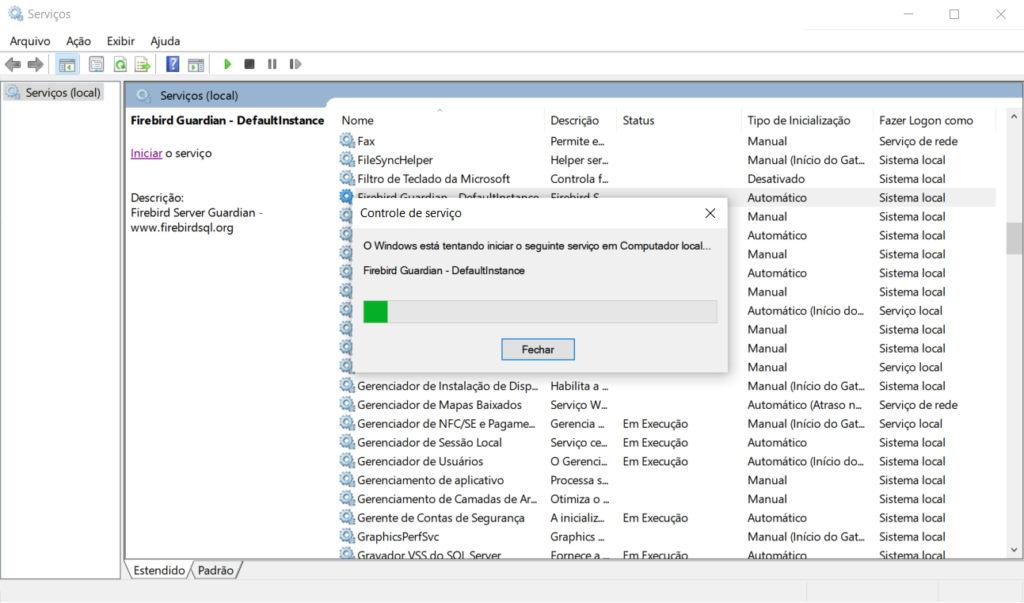Click the services list scroll down arrow
This screenshot has height=603, width=1024.
[1014, 550]
